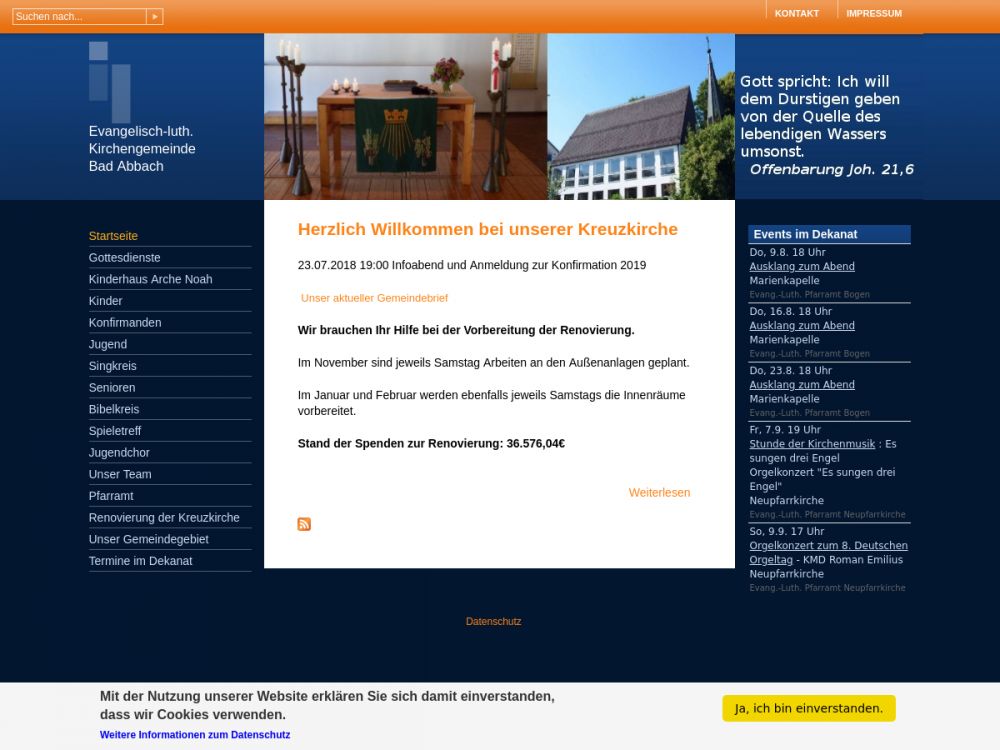This screenshot has height=750, width=1000.
Task: Click the Datenschutz footer link
Action: (493, 621)
